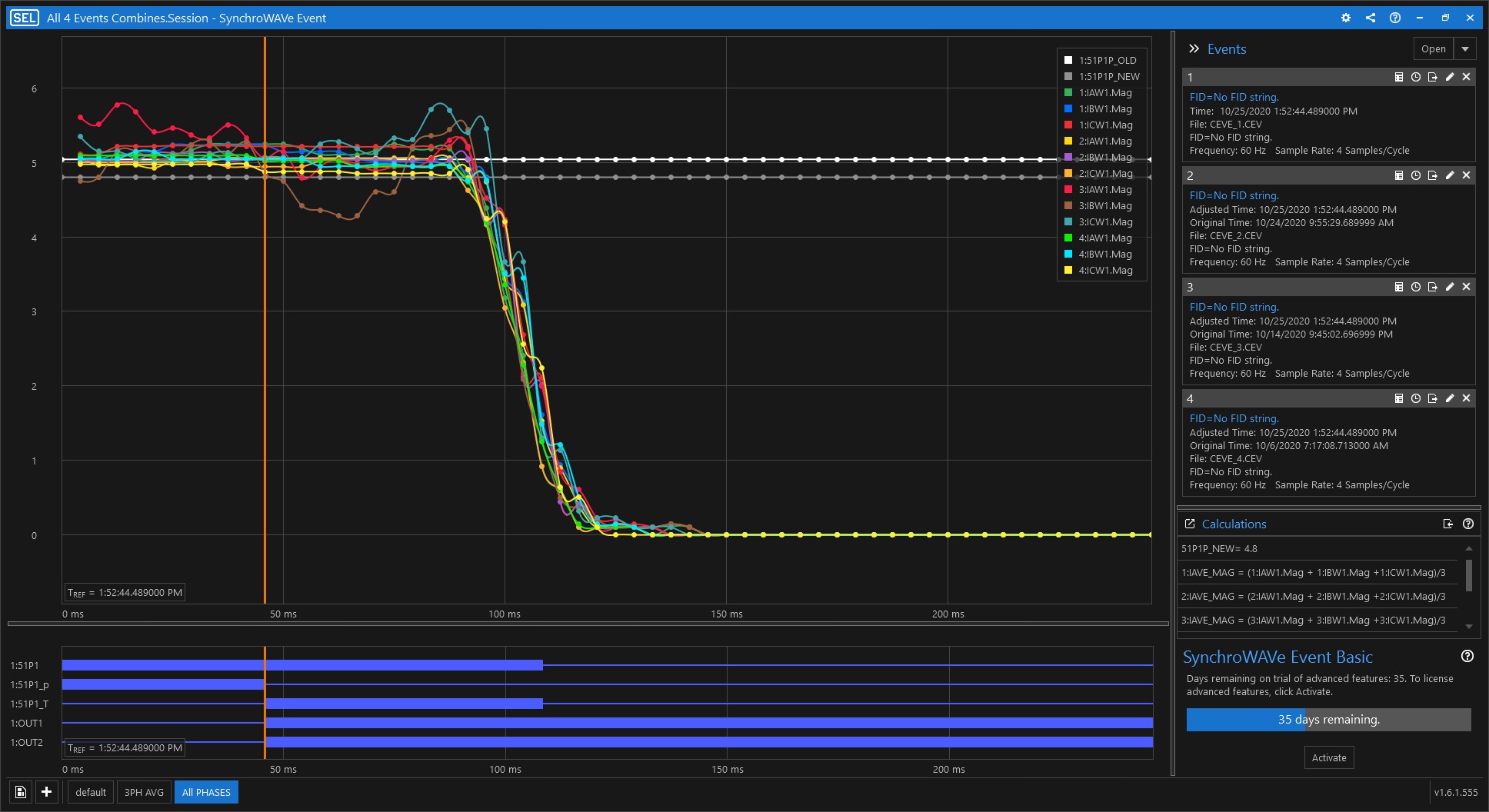1489x812 pixels.
Task: Toggle 3:IAW1.Mag legend entry
Action: tap(1098, 189)
